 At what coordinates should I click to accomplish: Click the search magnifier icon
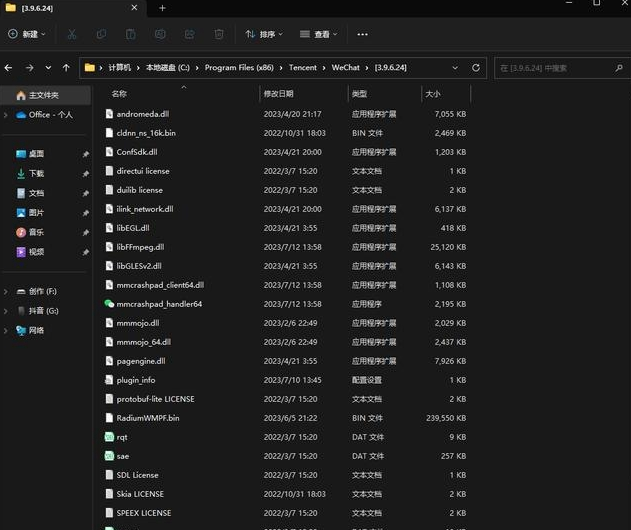619,68
